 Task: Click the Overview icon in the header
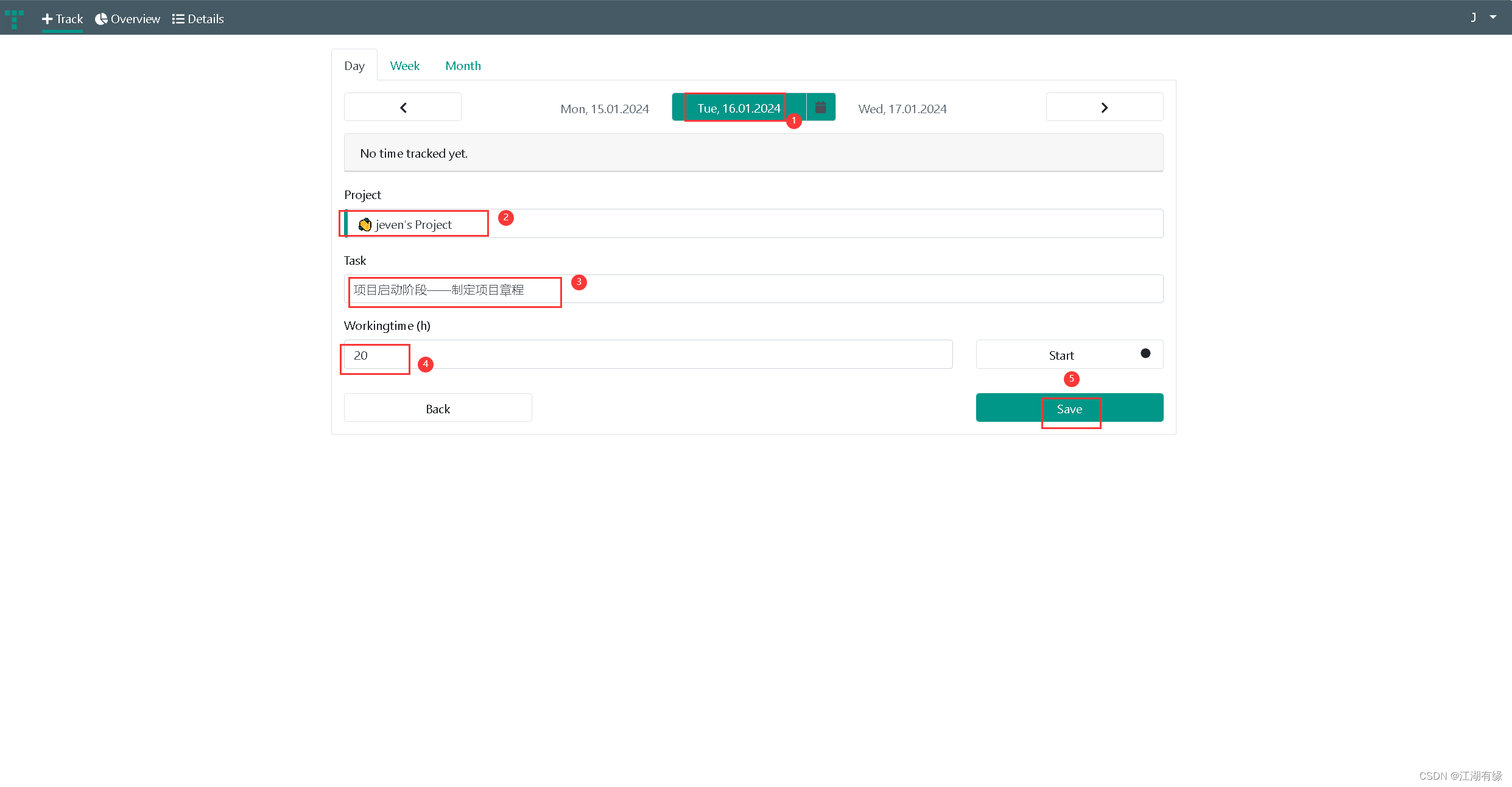tap(104, 18)
